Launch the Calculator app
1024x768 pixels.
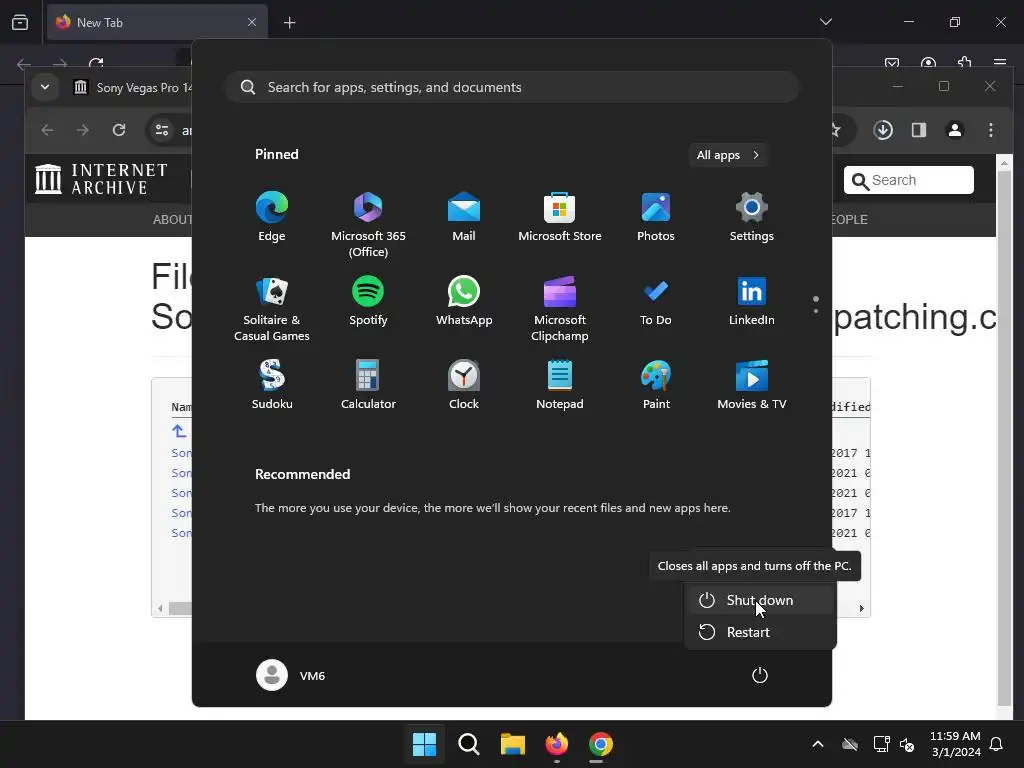[368, 385]
